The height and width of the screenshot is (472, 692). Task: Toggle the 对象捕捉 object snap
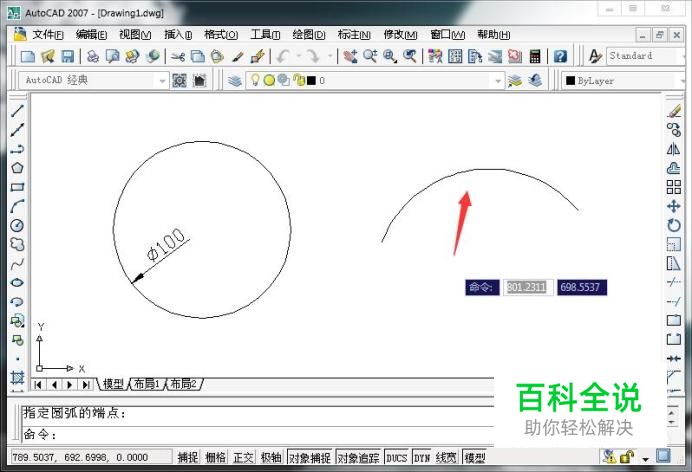click(310, 457)
